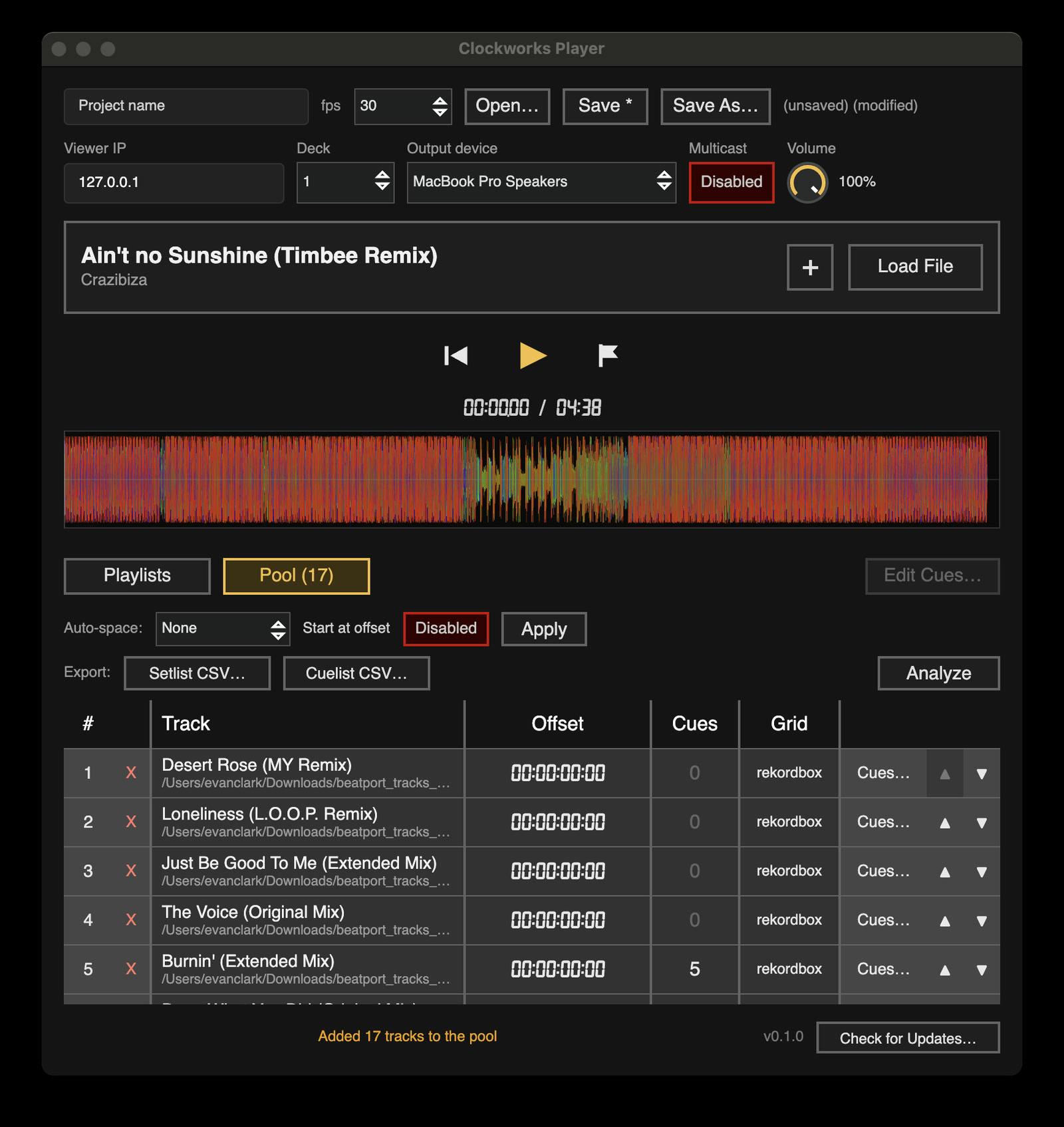Remove Desert Rose with its red X
The image size is (1064, 1127).
131,773
